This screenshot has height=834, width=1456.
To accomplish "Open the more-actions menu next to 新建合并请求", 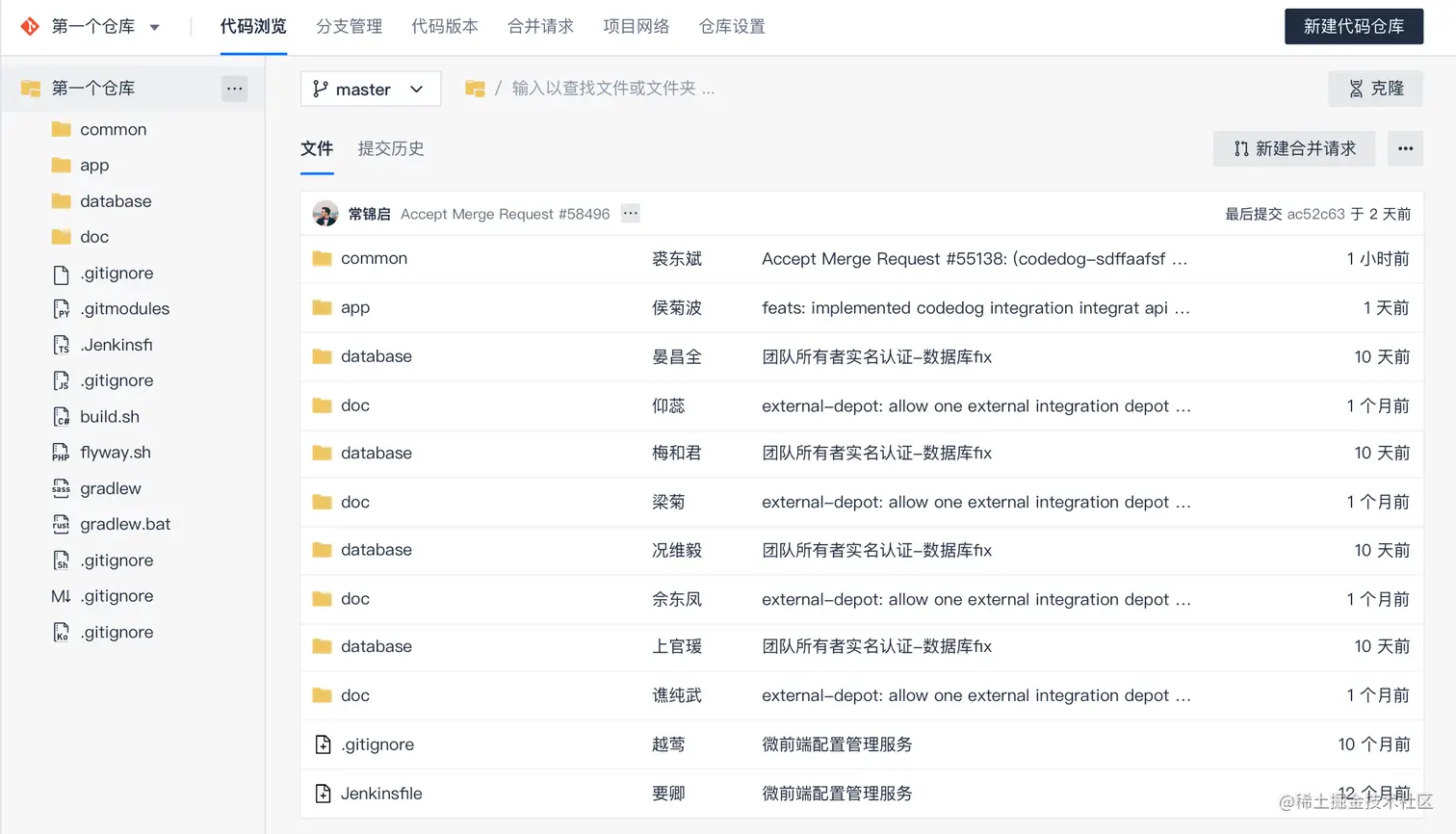I will (x=1406, y=148).
